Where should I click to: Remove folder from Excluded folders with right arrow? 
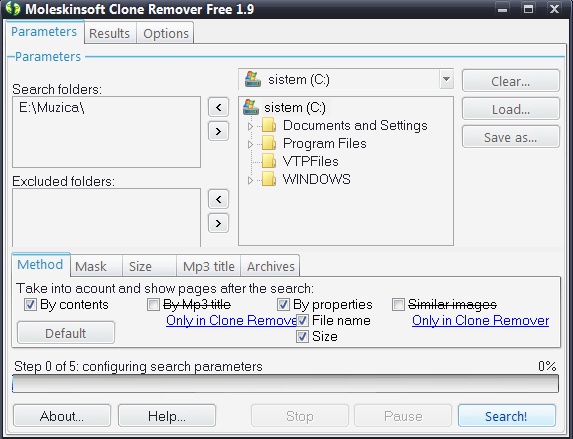coord(219,223)
